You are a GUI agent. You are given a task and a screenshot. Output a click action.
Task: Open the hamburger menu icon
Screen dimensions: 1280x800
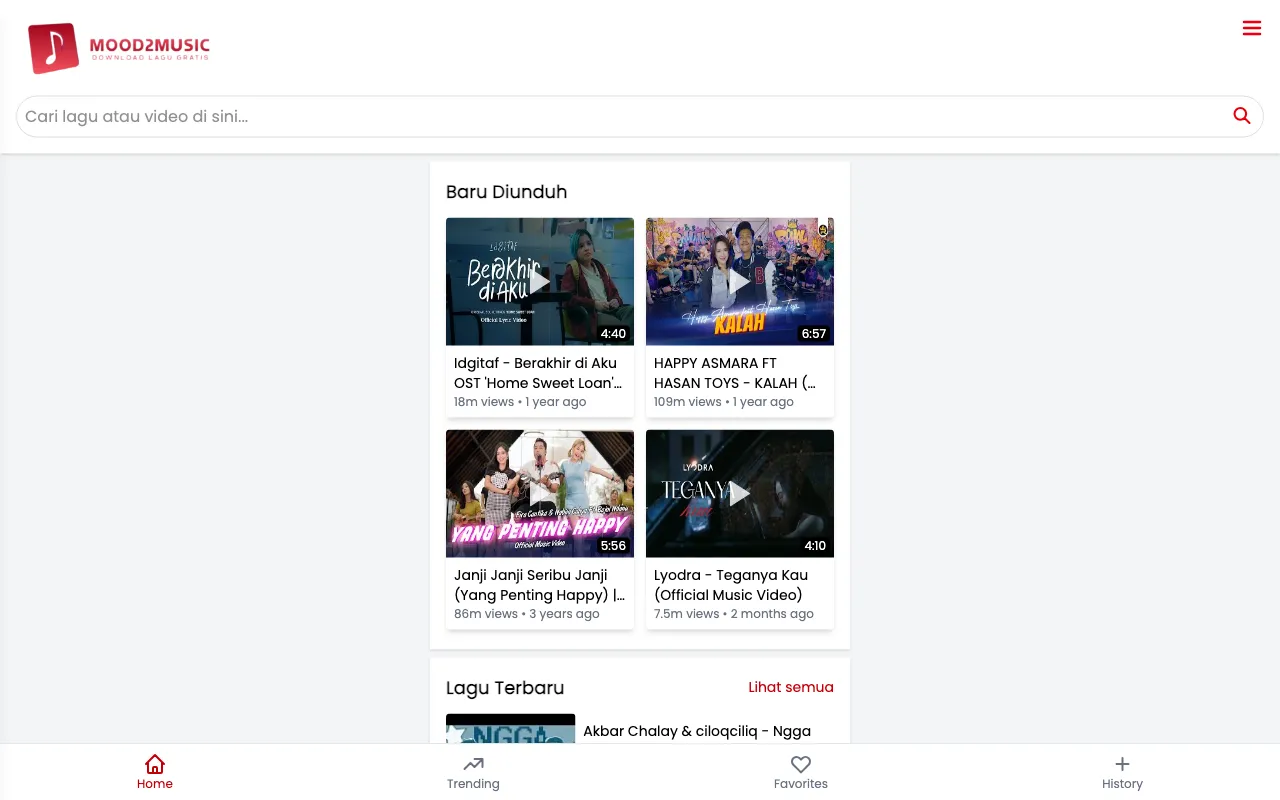1252,28
